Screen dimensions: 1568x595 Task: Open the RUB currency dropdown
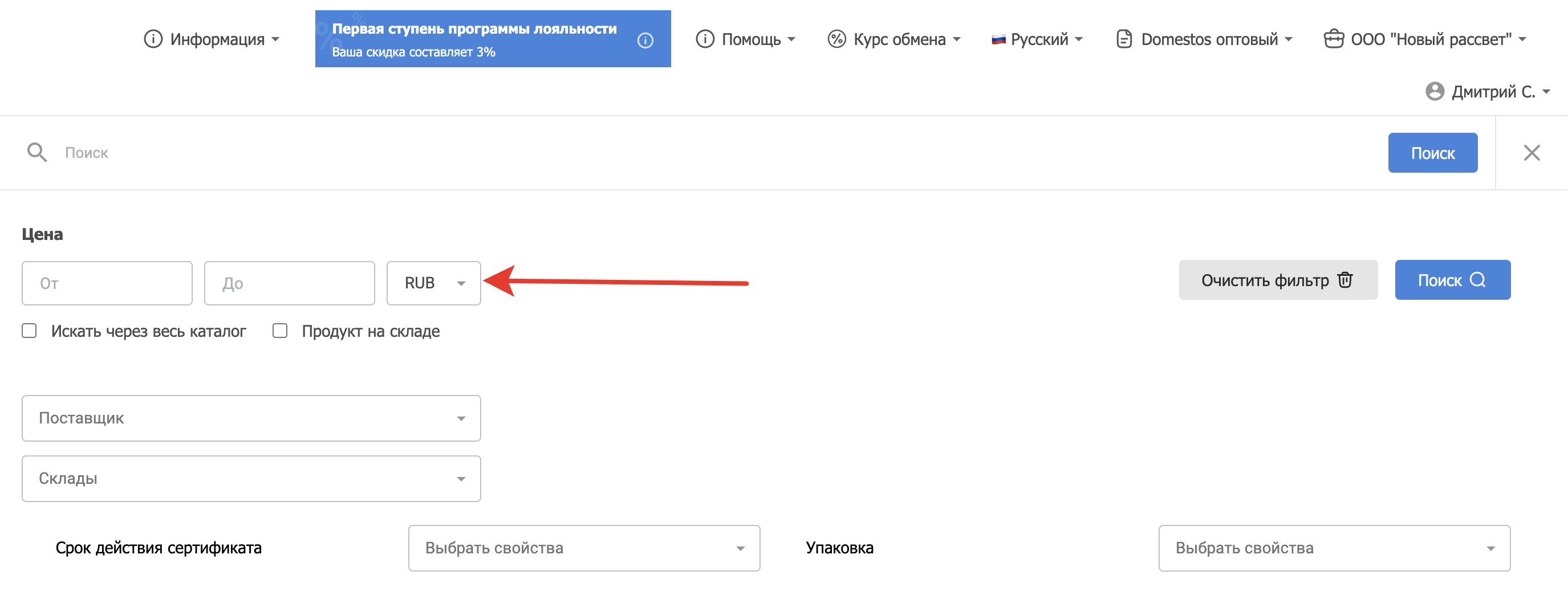(433, 283)
